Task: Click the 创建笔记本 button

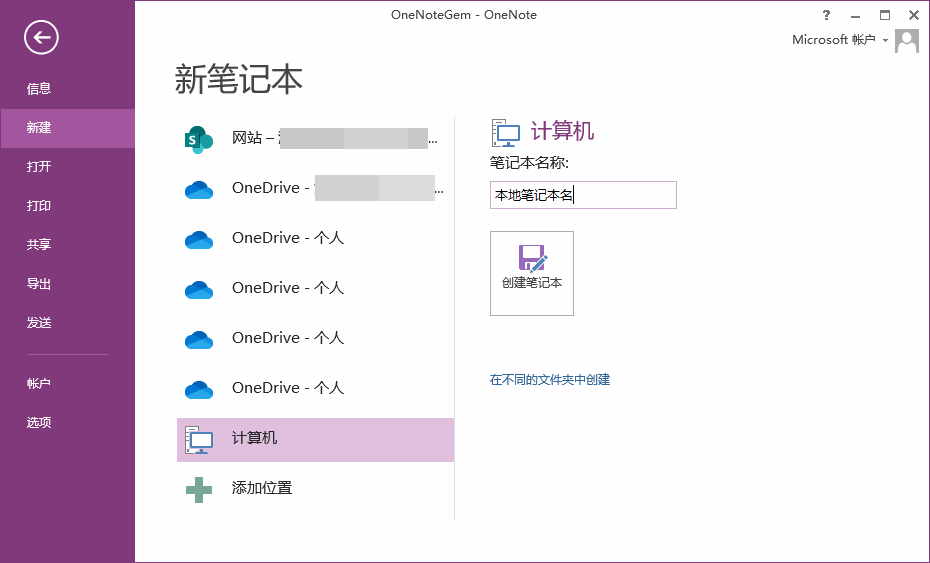Action: (x=531, y=273)
